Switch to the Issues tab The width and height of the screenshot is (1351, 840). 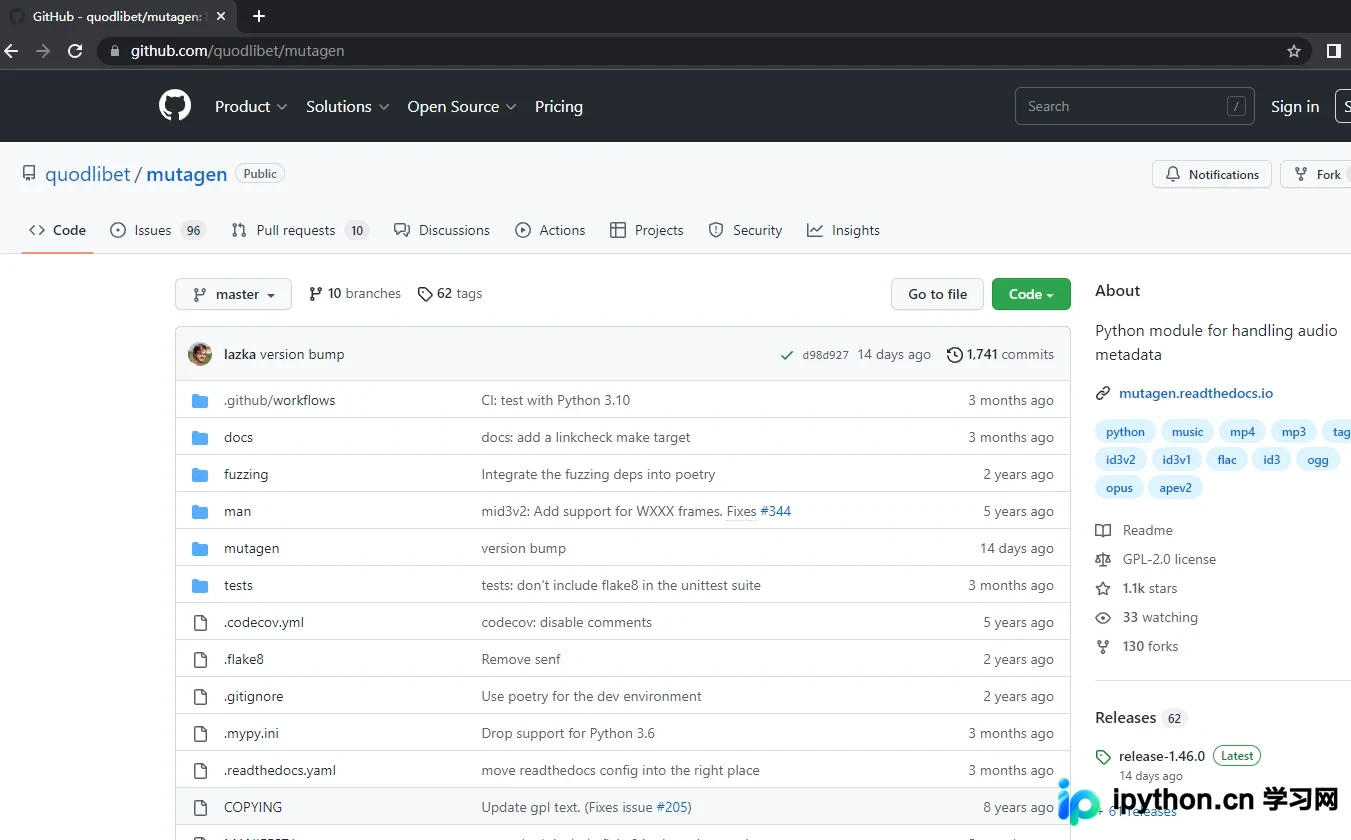coord(157,230)
